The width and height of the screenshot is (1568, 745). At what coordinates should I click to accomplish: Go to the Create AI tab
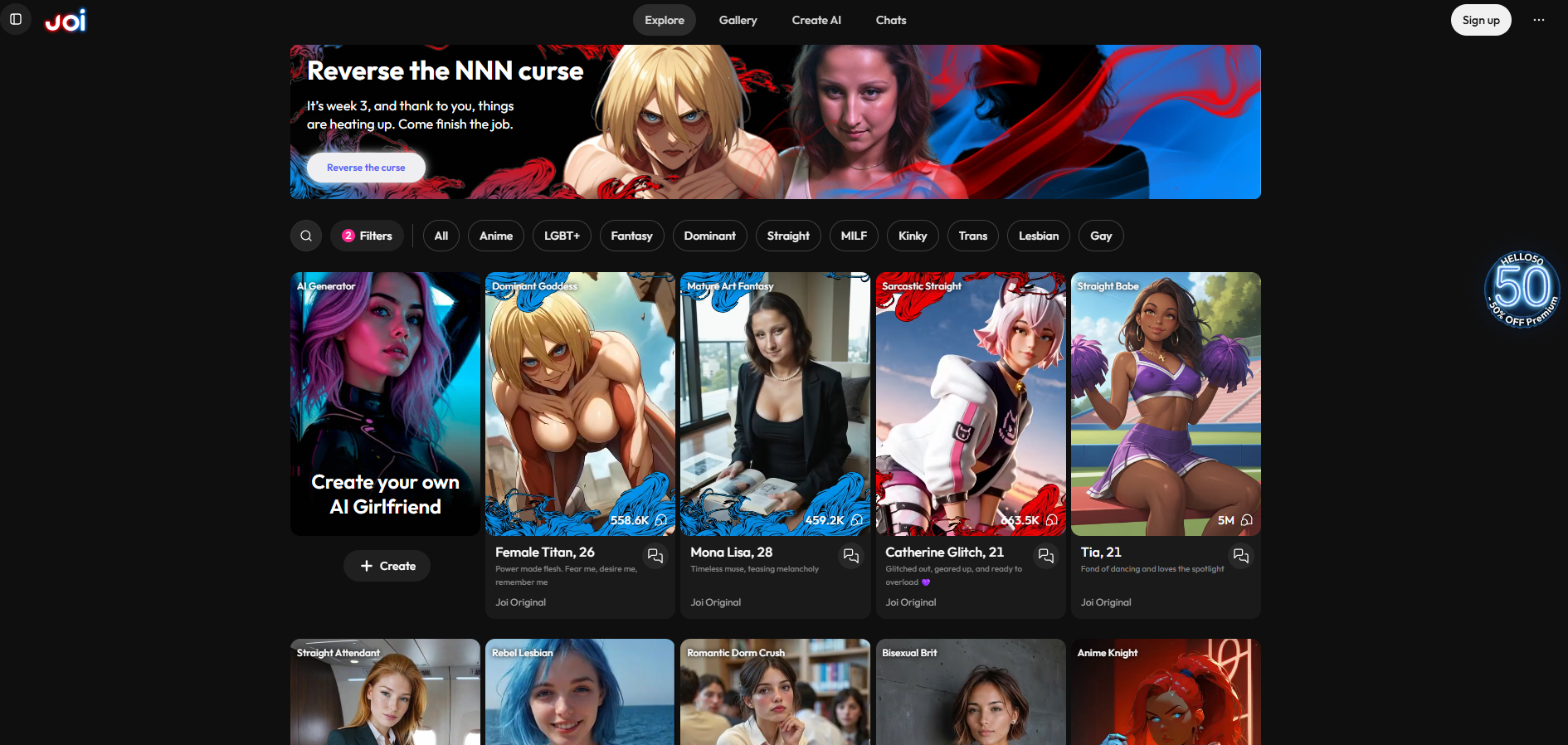tap(816, 20)
